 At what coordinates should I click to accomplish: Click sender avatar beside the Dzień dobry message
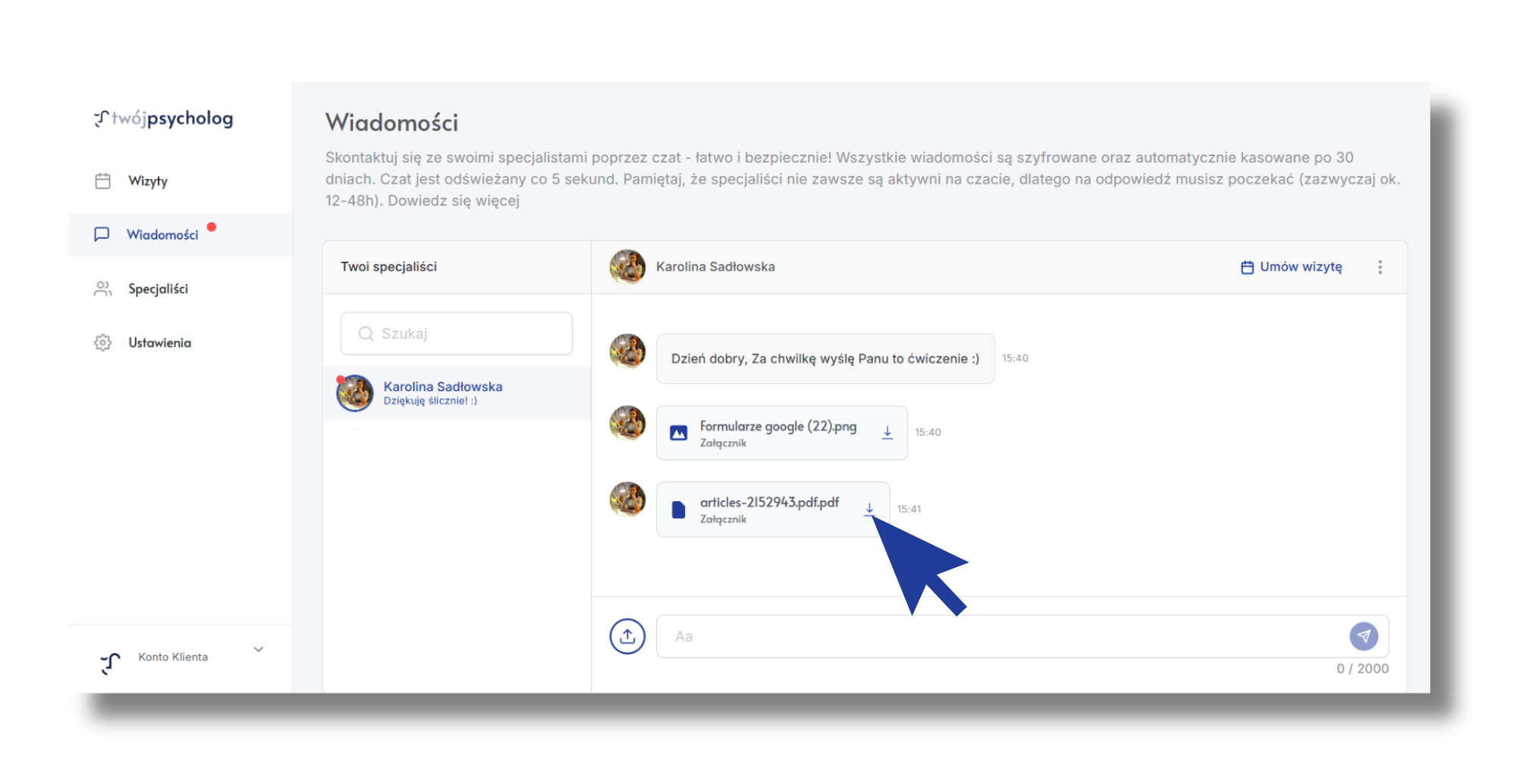coord(628,351)
